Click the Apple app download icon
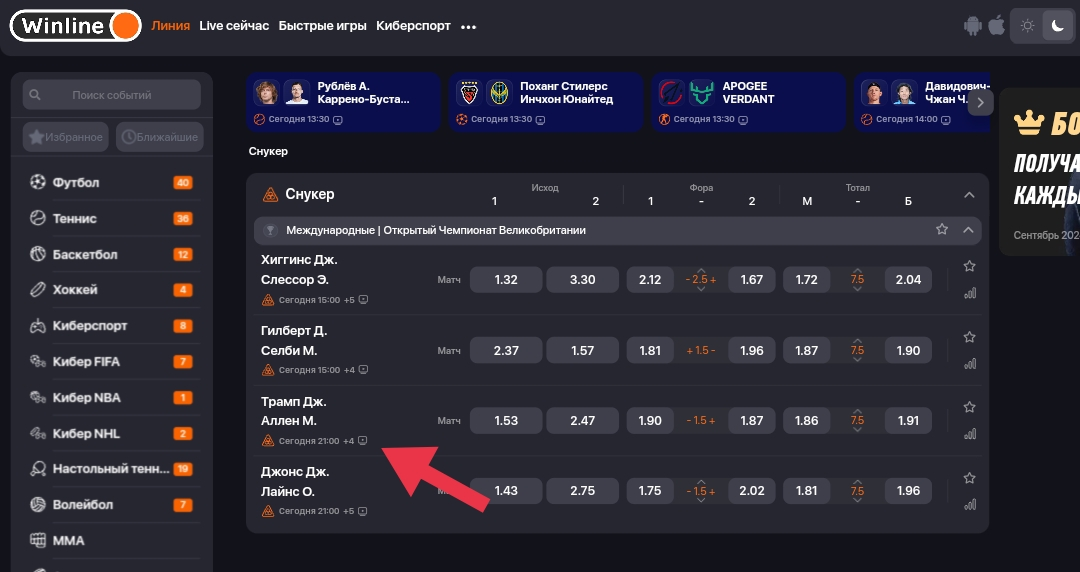The image size is (1080, 572). pyautogui.click(x=996, y=26)
